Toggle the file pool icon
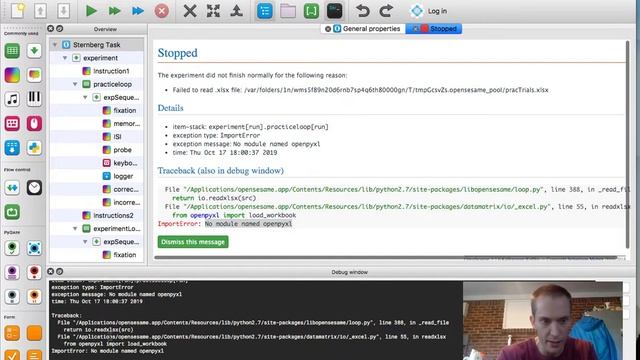640x360 pixels. (x=288, y=11)
